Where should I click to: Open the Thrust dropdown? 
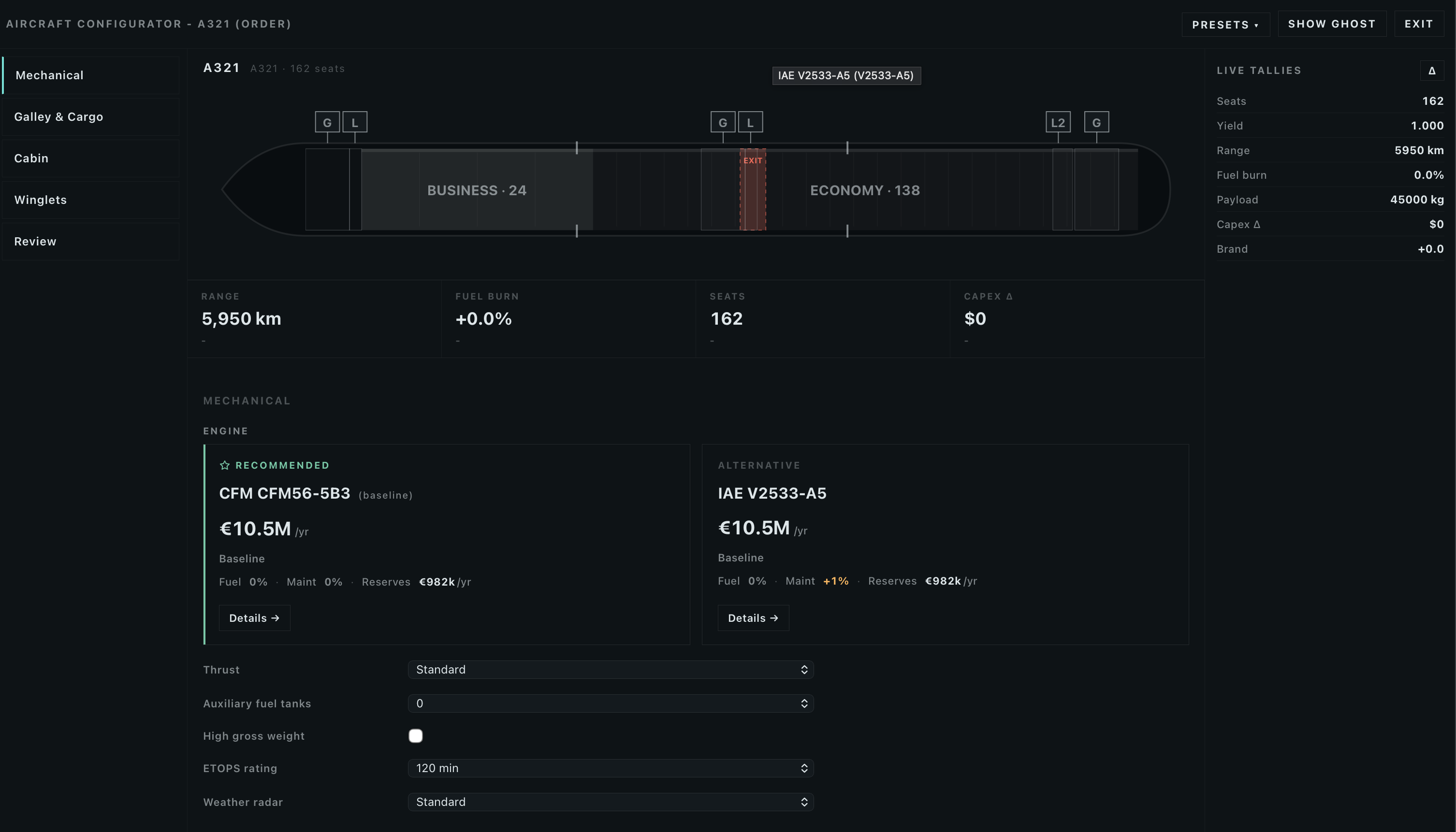611,670
